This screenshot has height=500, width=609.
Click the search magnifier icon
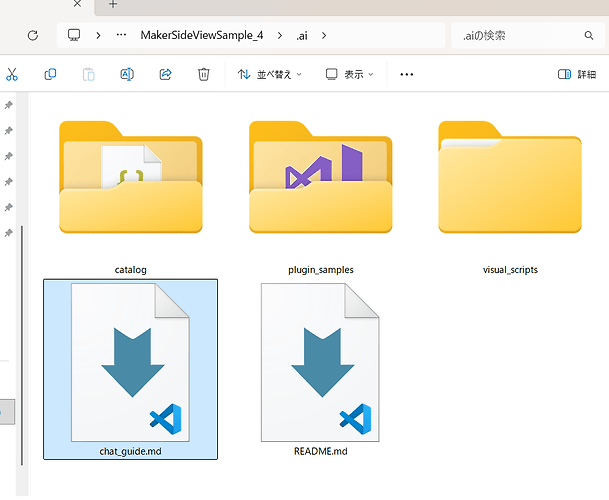pos(589,35)
